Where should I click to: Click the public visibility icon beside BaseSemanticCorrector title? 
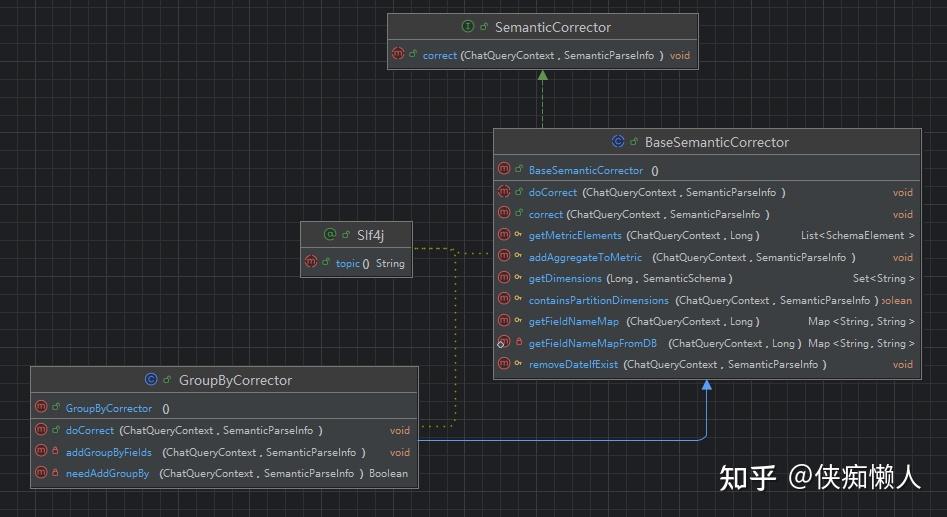tap(634, 142)
